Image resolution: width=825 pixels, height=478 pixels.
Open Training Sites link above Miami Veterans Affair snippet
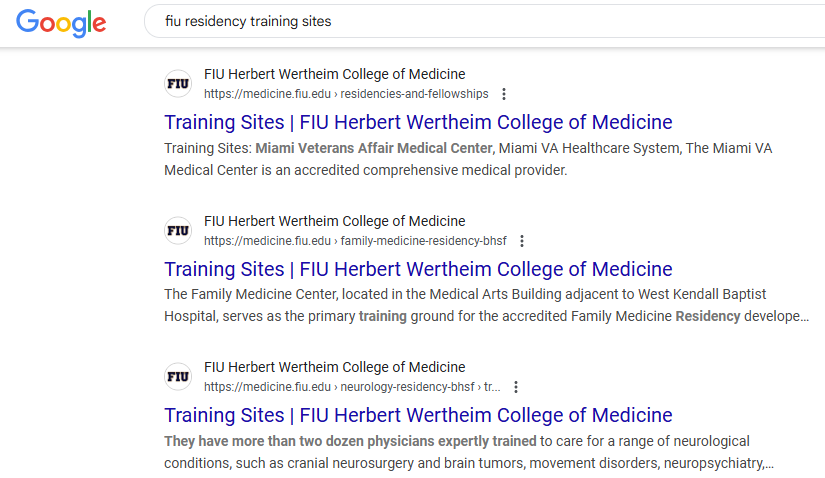[x=418, y=122]
